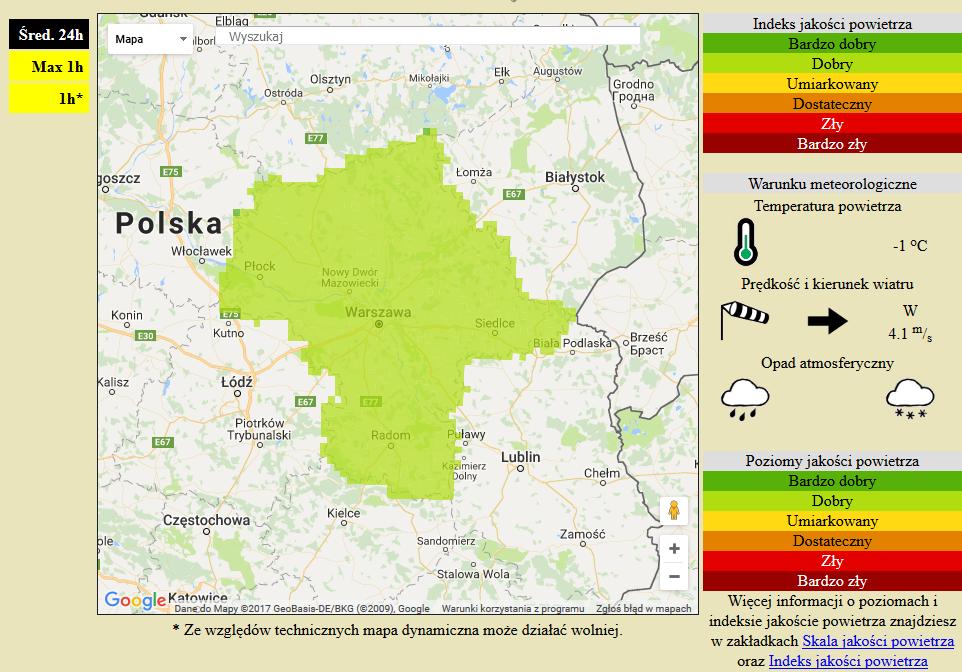Screen dimensions: 962x672
Task: Click the Radom label on the map
Action: click(390, 435)
